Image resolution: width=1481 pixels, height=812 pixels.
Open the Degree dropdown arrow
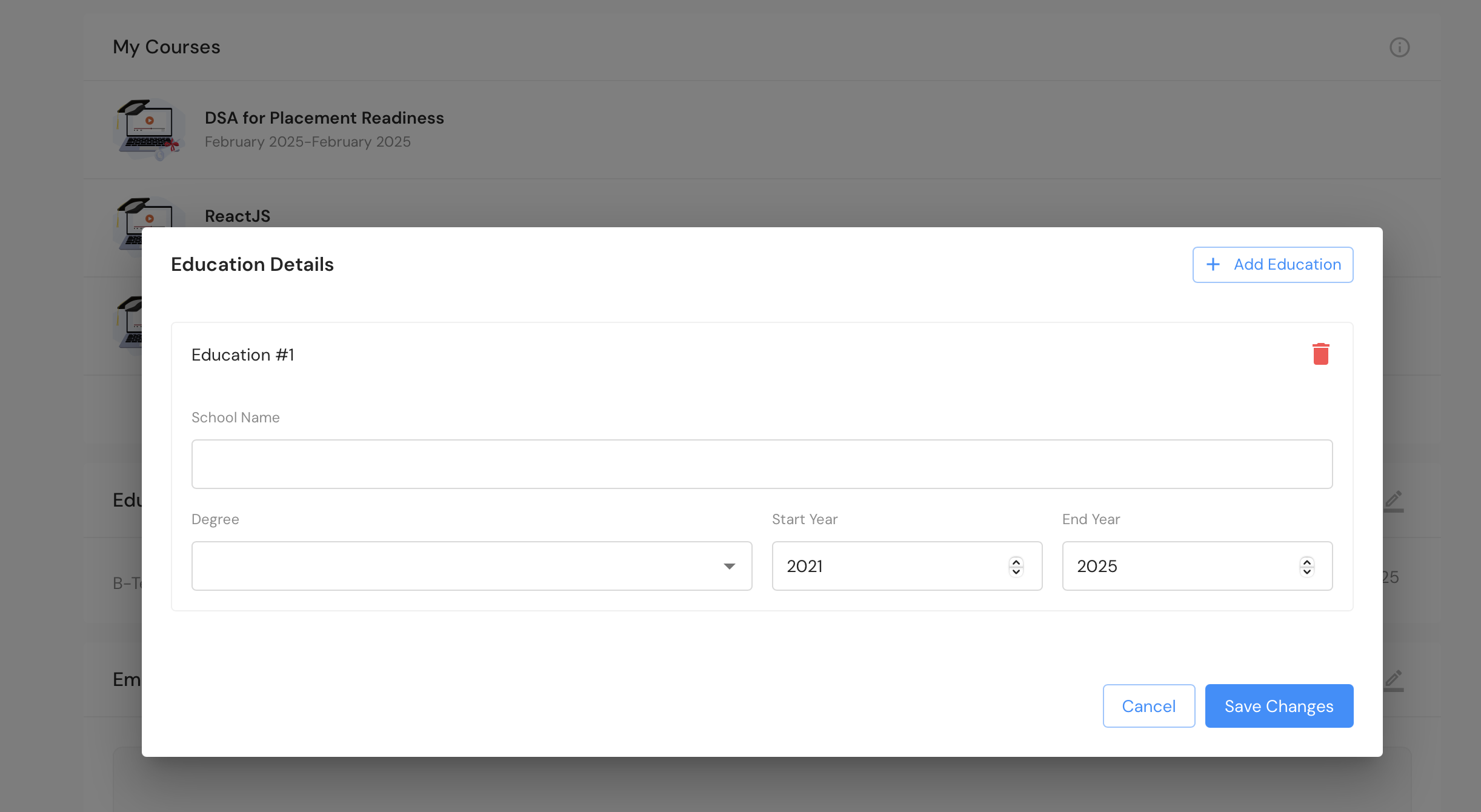click(729, 566)
